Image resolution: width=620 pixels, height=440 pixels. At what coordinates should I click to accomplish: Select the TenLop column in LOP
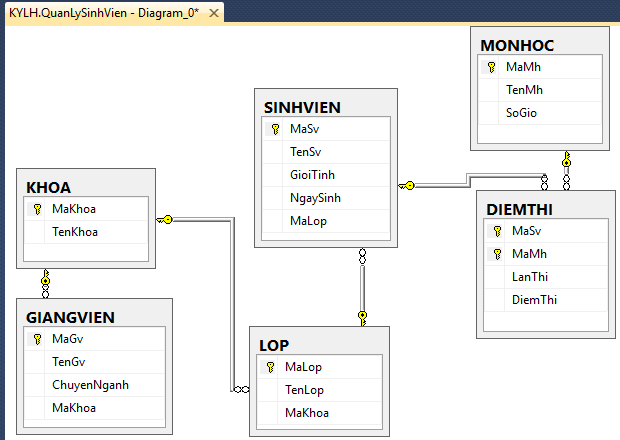[x=319, y=390]
